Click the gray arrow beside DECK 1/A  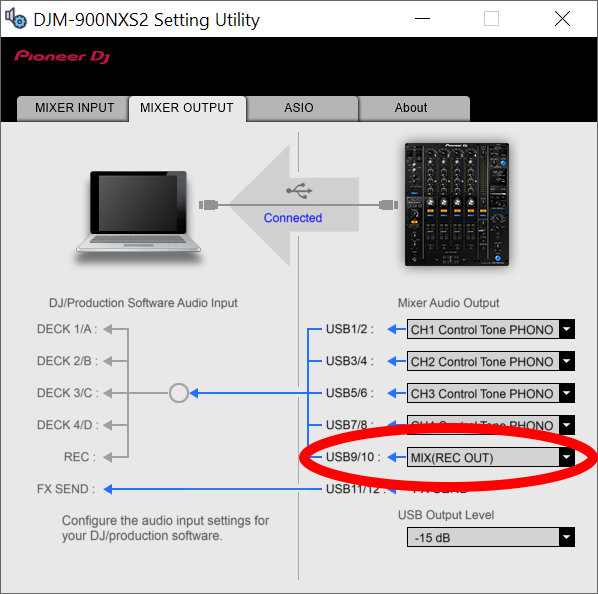tap(108, 329)
